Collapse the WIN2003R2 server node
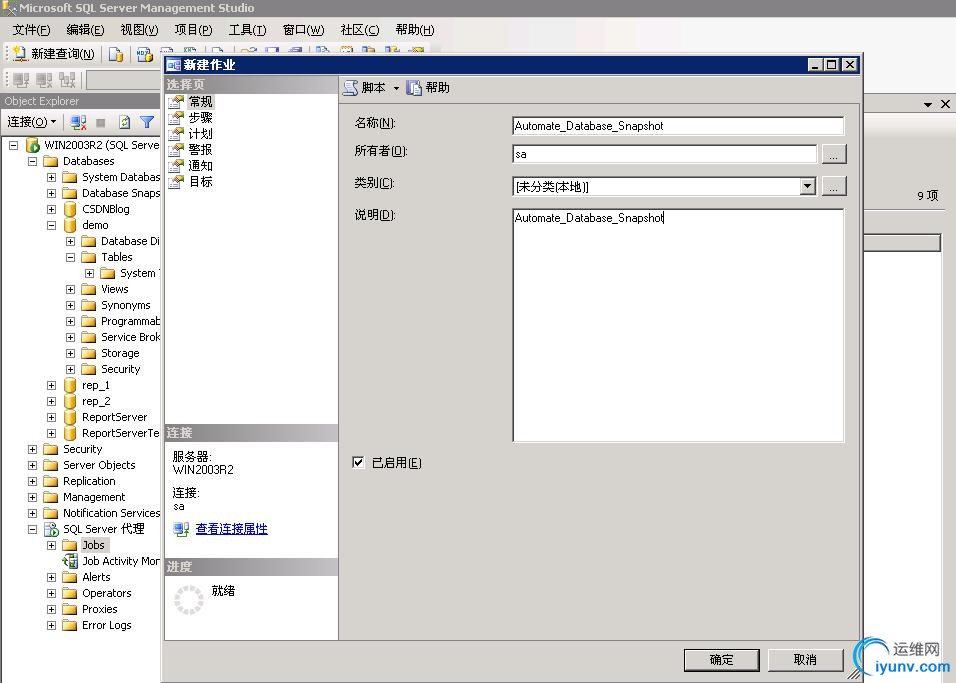This screenshot has width=956, height=683. pos(13,145)
